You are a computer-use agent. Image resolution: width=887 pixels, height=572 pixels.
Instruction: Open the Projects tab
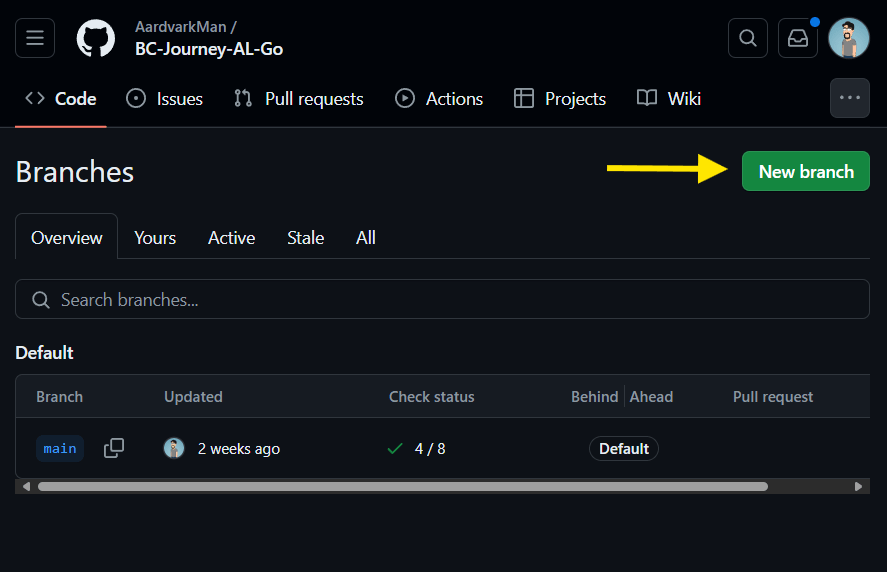(560, 99)
